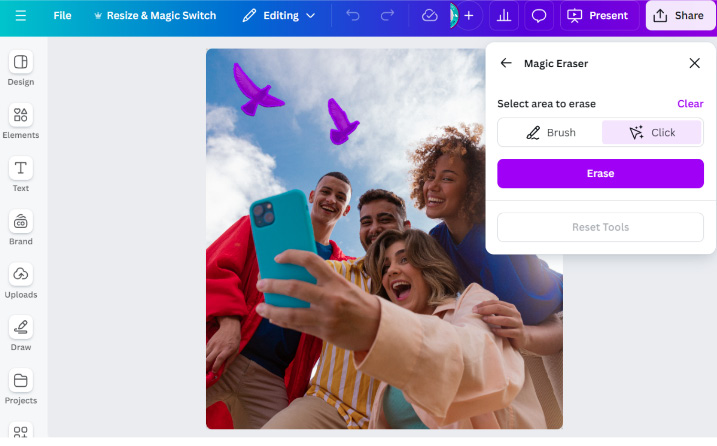Switch to Click selection mode
This screenshot has height=446, width=717.
point(652,132)
